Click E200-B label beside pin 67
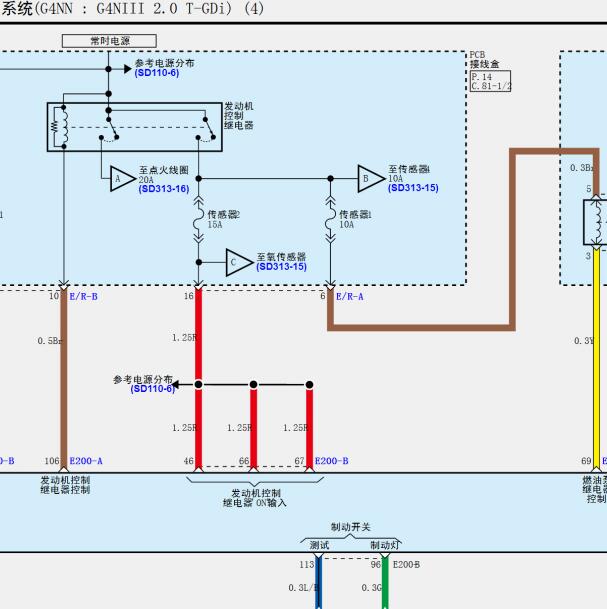 [x=331, y=461]
